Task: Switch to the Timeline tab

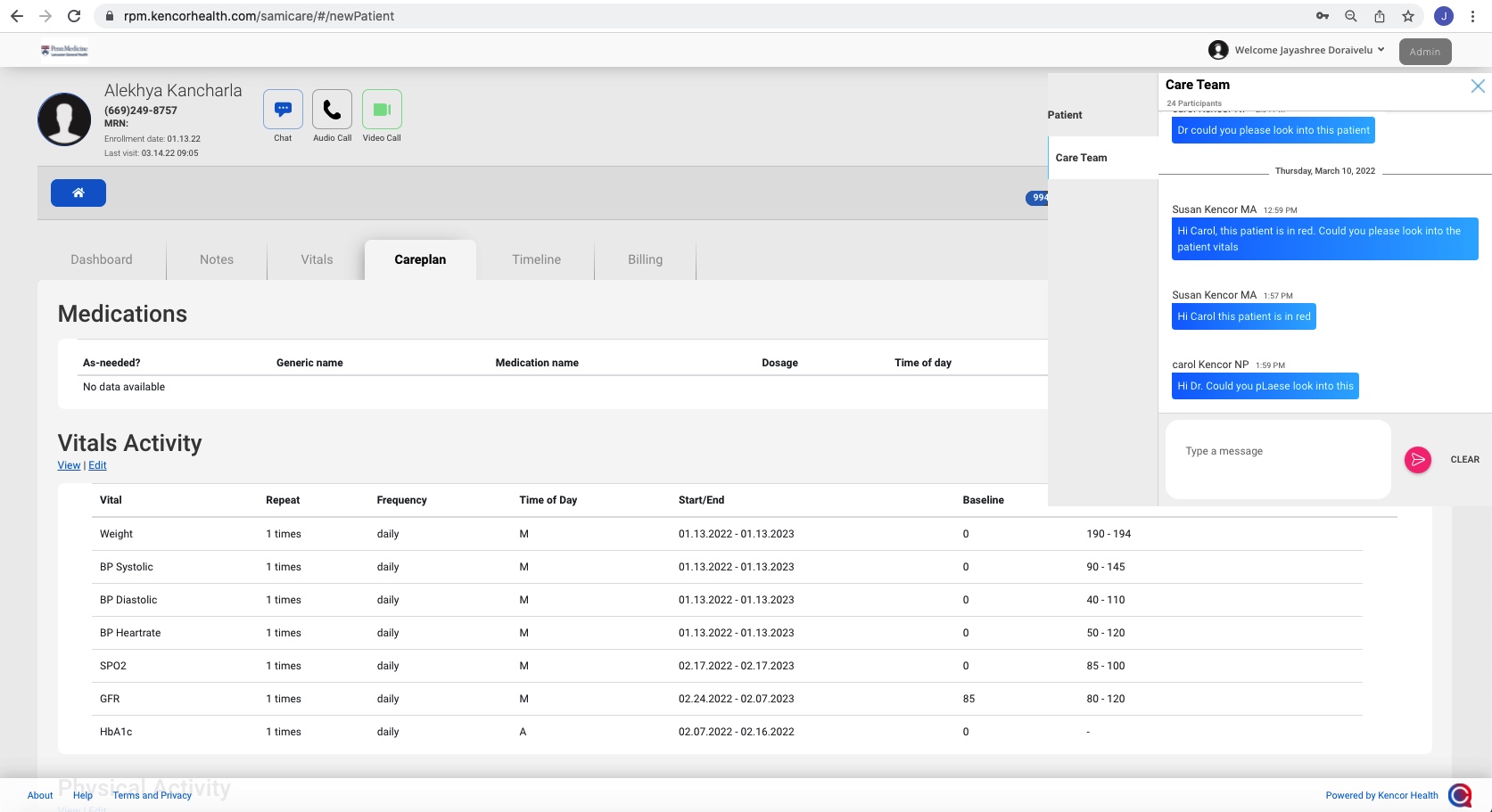Action: point(536,259)
